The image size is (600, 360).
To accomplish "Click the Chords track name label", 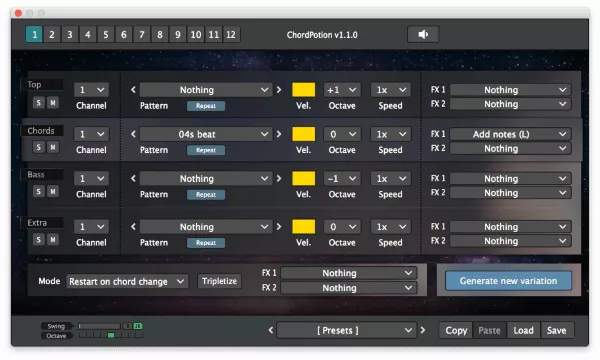I will [x=42, y=131].
